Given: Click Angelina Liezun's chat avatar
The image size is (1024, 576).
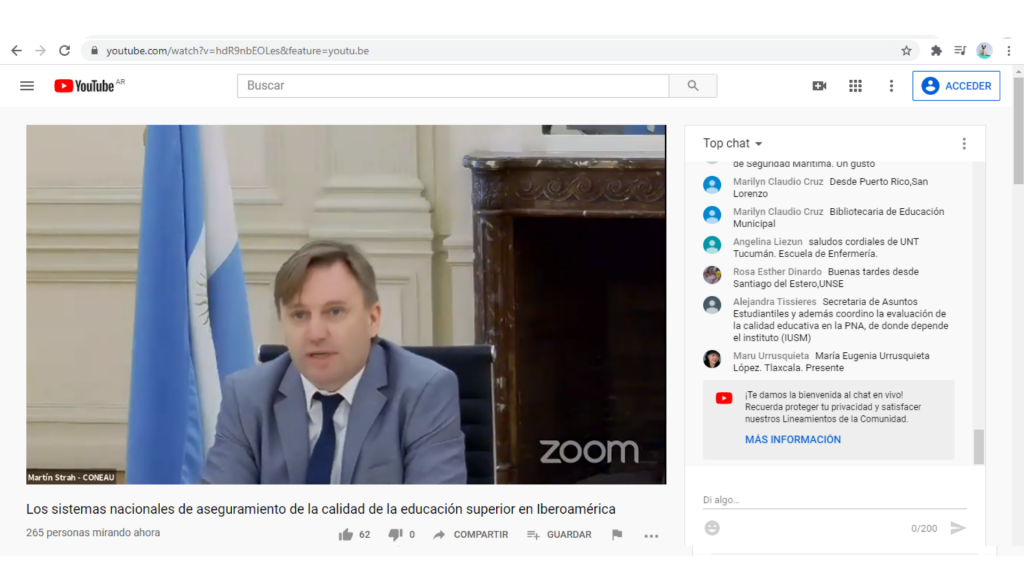Looking at the screenshot, I should [712, 245].
